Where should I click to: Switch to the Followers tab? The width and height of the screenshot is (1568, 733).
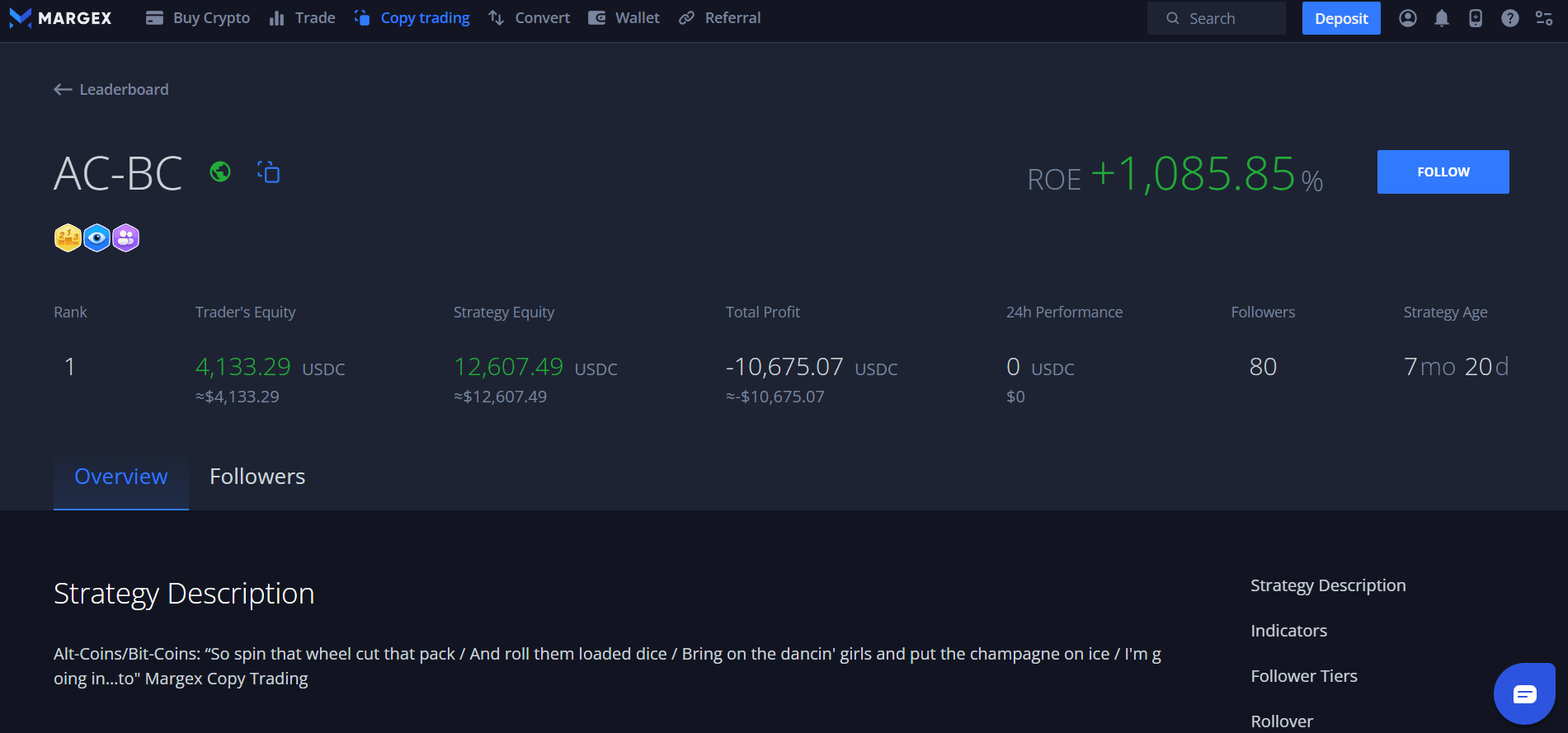(257, 477)
